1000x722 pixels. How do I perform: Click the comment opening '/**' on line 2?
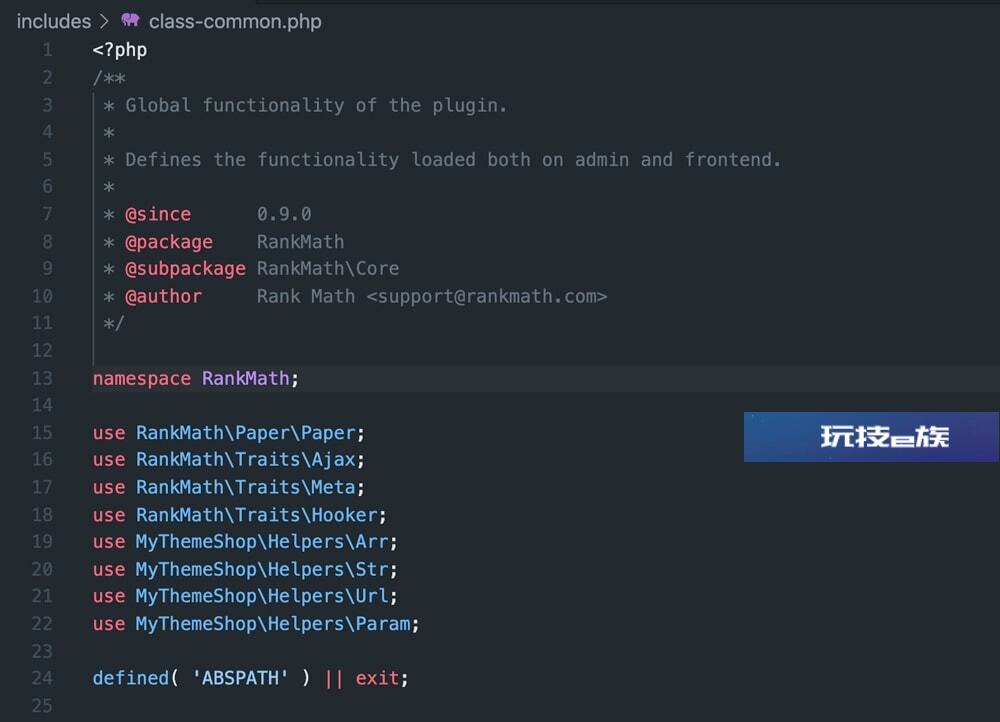pos(109,78)
